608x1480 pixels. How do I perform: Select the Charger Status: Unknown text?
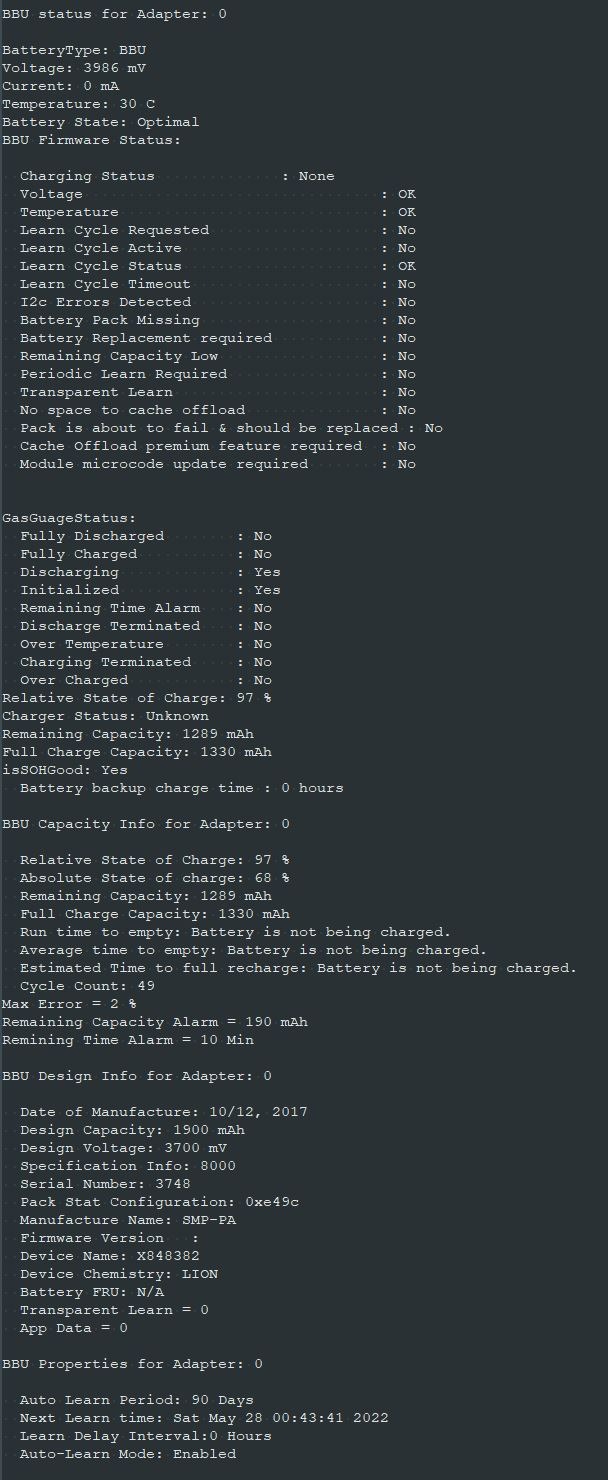(105, 716)
